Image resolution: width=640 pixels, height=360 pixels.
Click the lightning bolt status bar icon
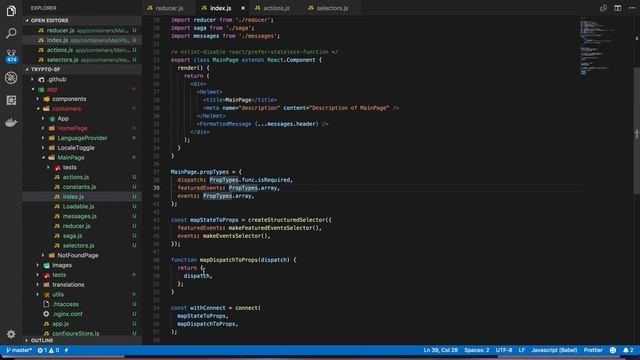pyautogui.click(x=67, y=350)
